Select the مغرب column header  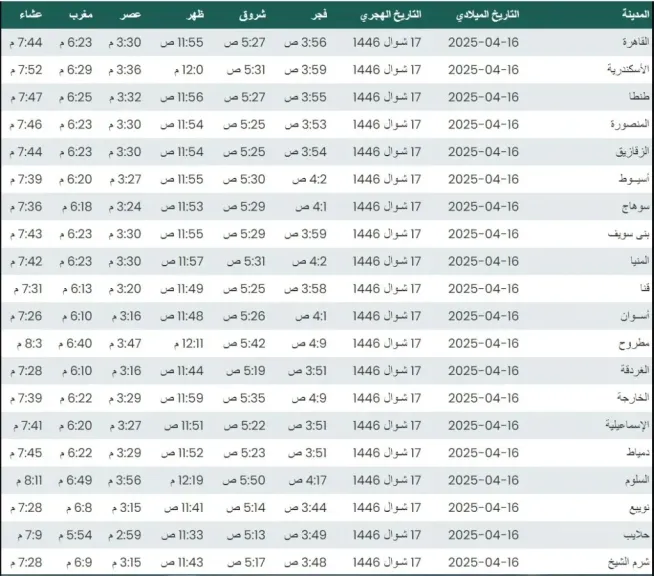[80, 15]
